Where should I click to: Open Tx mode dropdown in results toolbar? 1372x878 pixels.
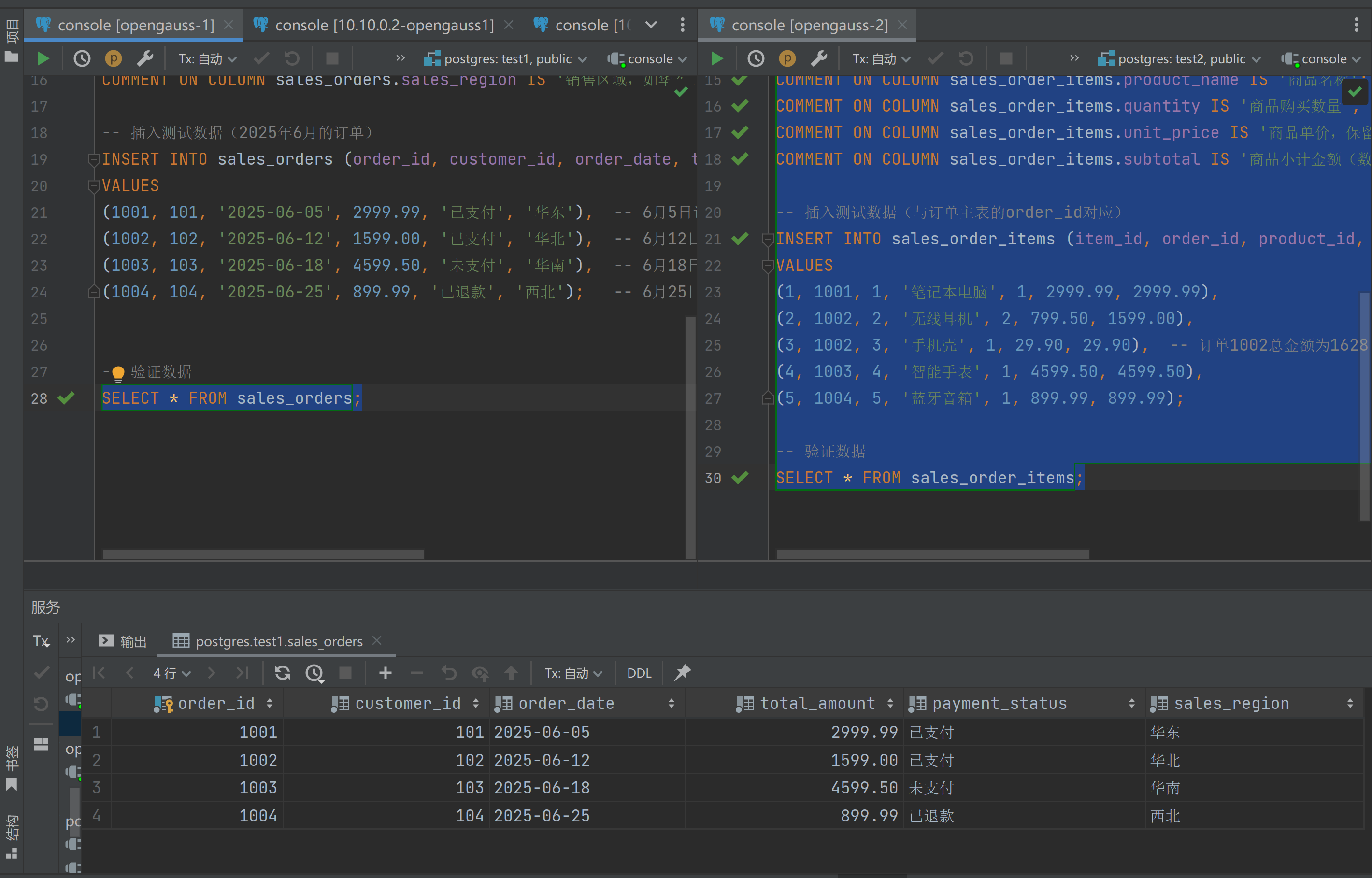click(573, 673)
